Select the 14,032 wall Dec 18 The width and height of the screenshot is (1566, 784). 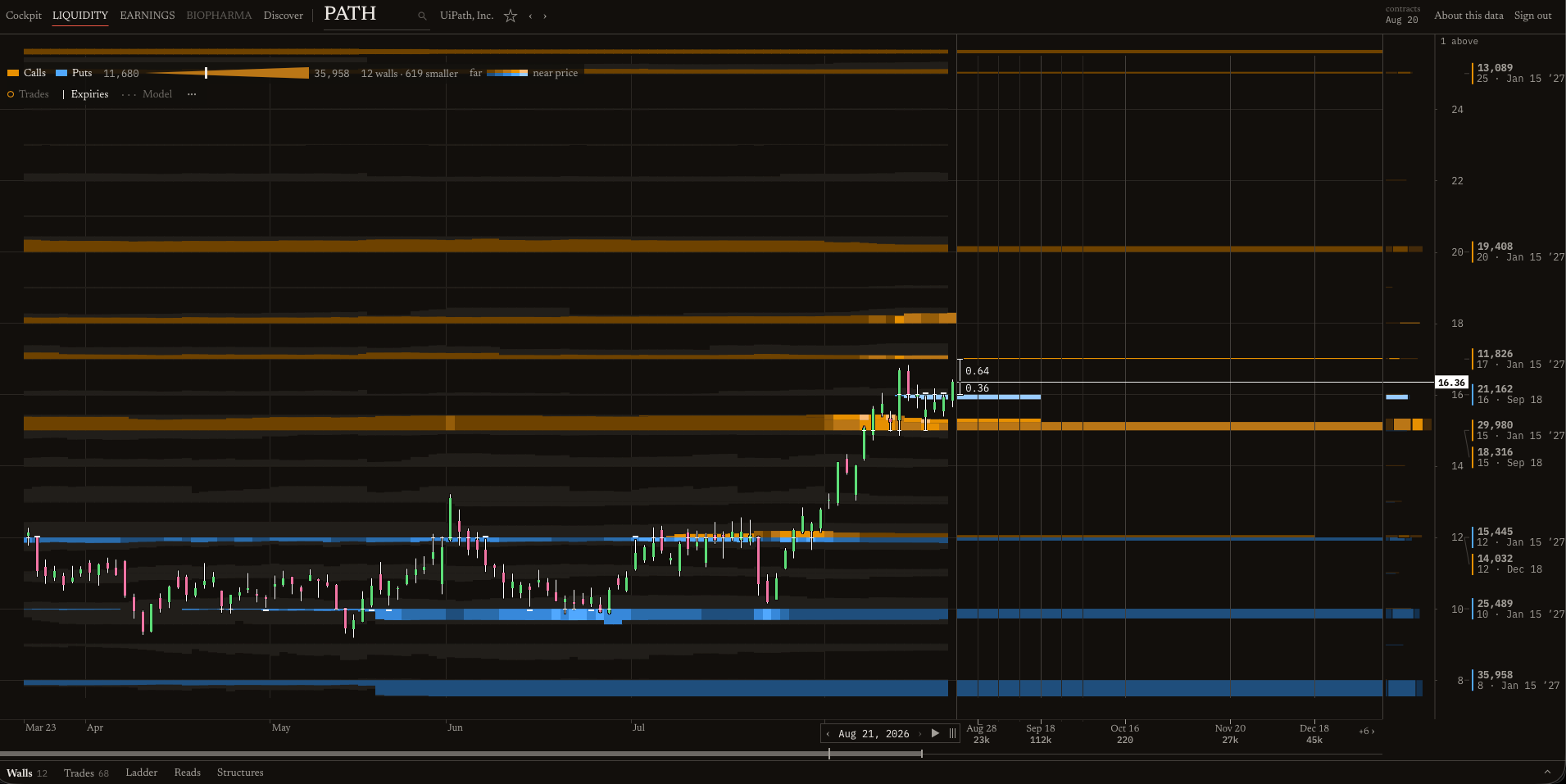(x=1509, y=564)
